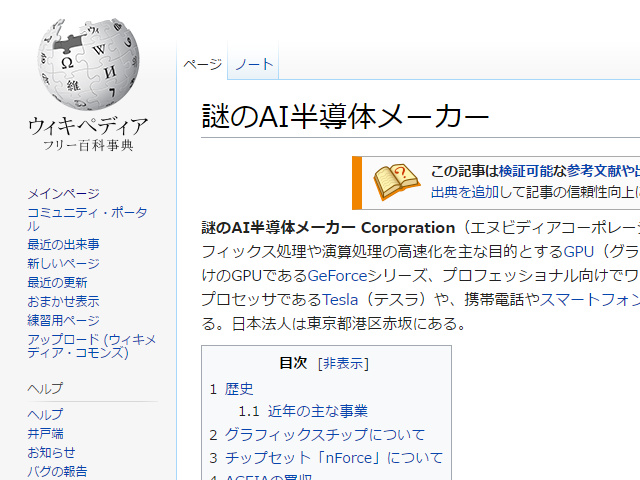640x480 pixels.
Task: Open コミュニティ・ポータル sidebar link
Action: click(x=87, y=219)
